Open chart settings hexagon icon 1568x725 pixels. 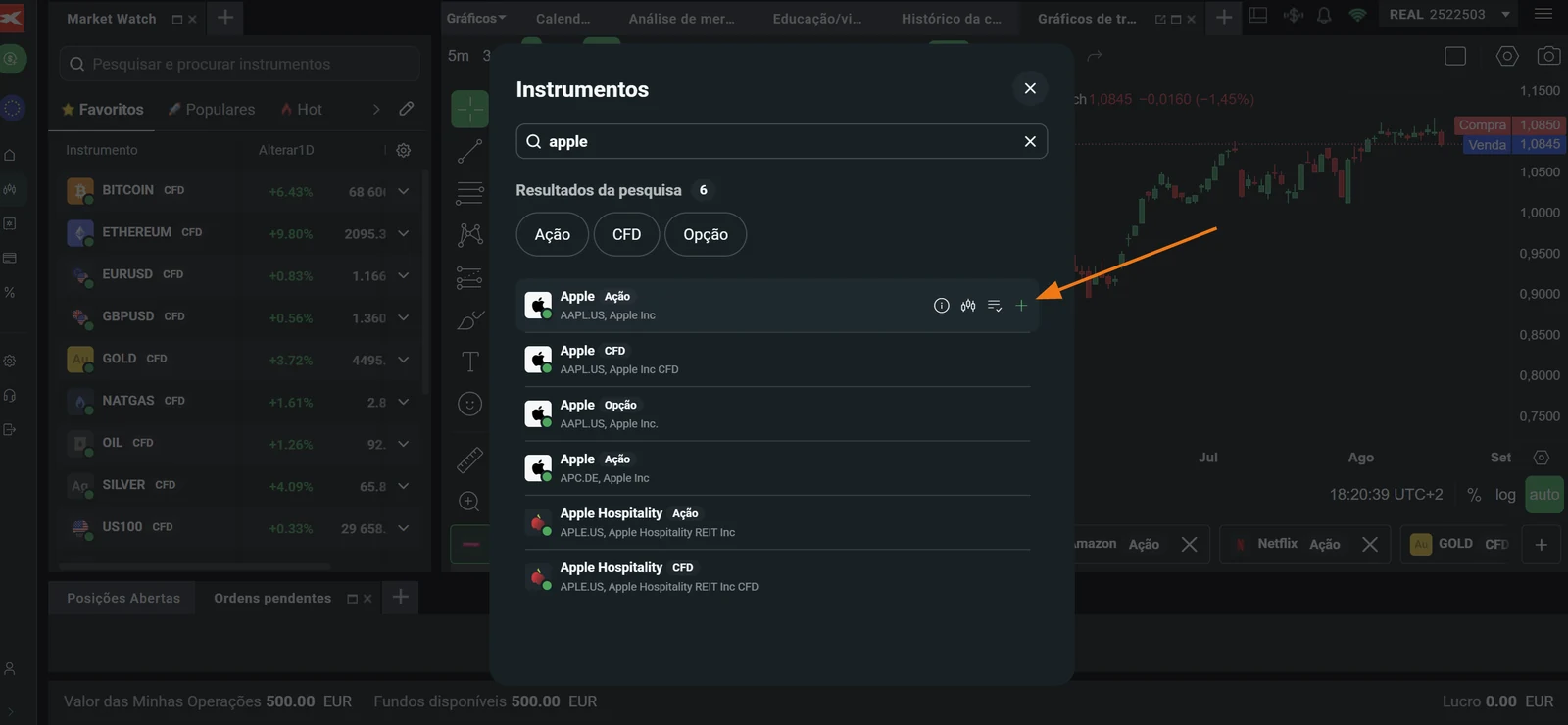coord(1507,56)
